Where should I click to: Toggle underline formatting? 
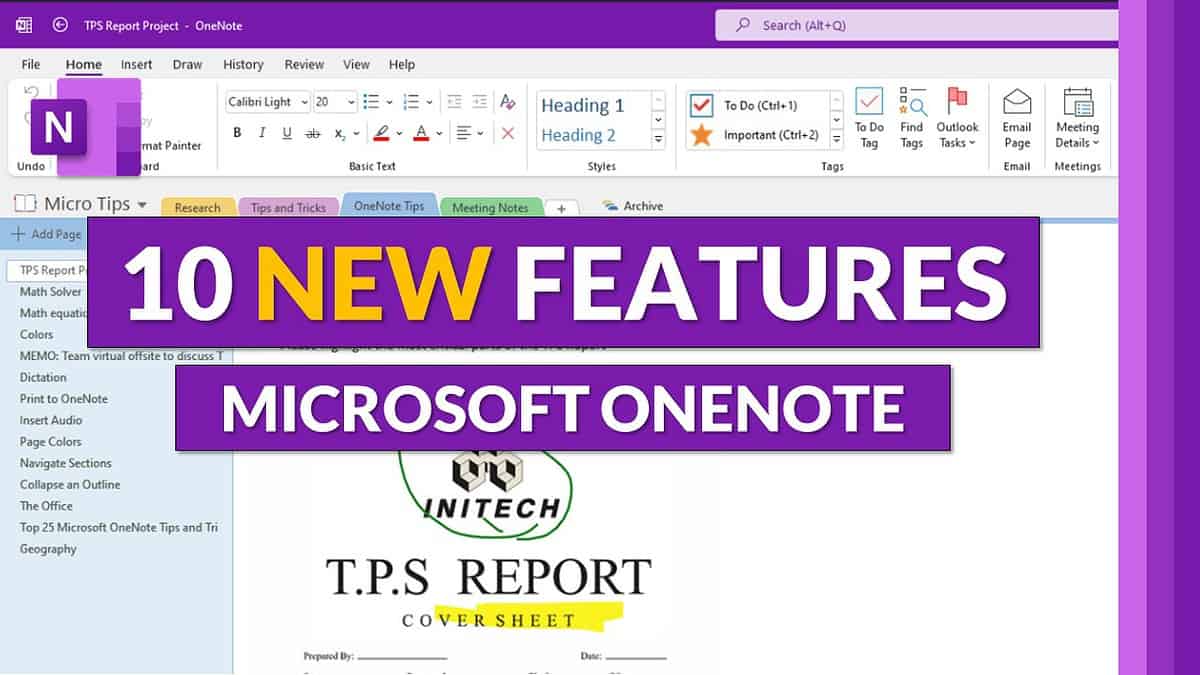[287, 132]
